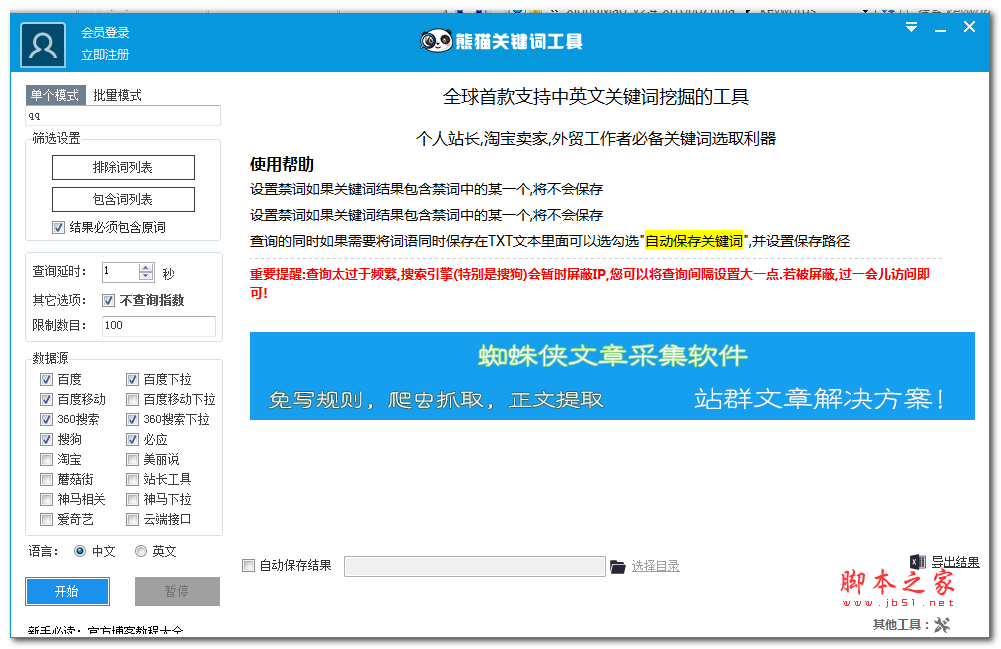This screenshot has height=649, width=1001.
Task: Click 立即注册 link
Action: 105,55
